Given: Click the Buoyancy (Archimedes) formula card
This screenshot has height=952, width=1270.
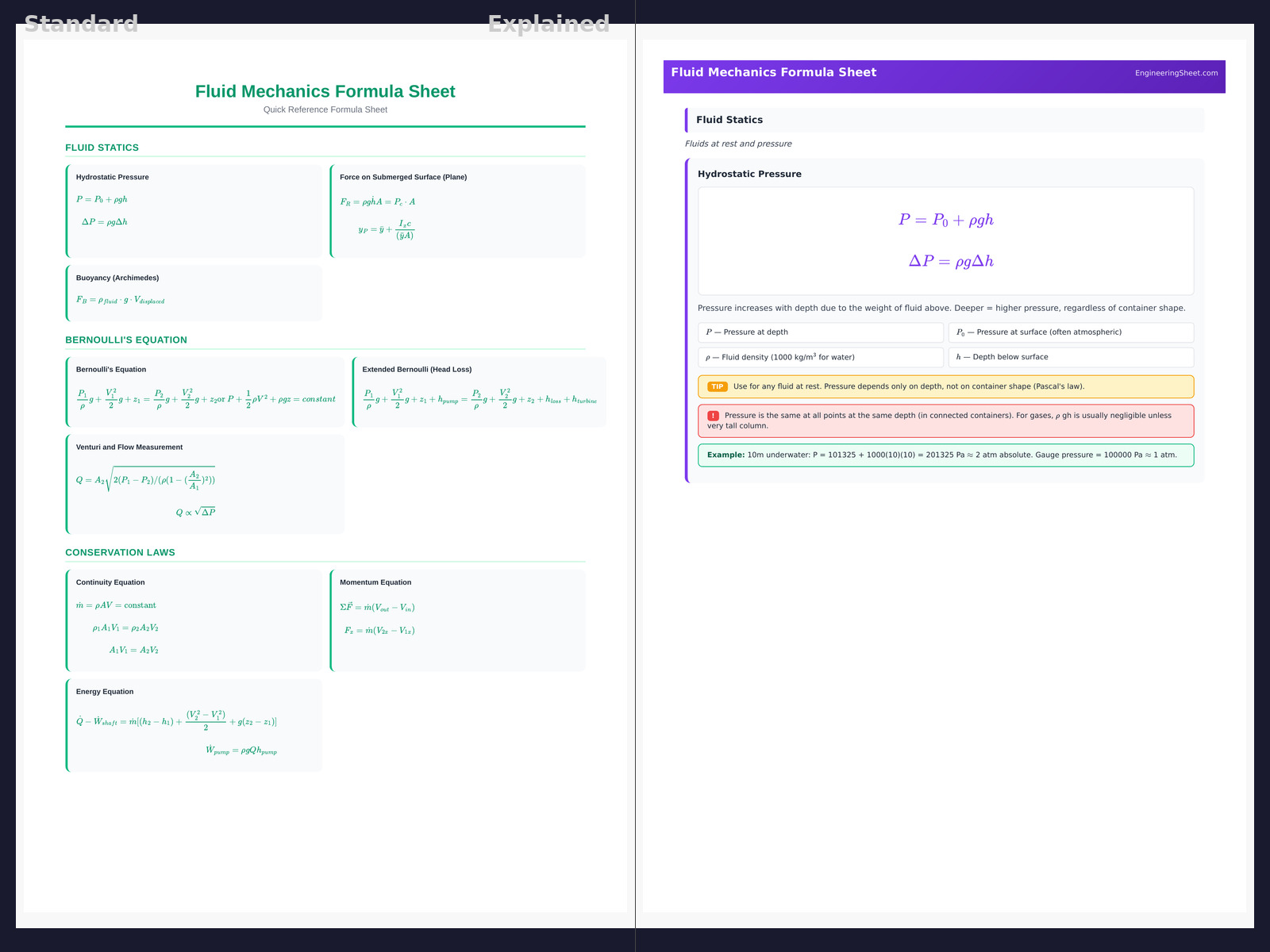Looking at the screenshot, I should 194,293.
